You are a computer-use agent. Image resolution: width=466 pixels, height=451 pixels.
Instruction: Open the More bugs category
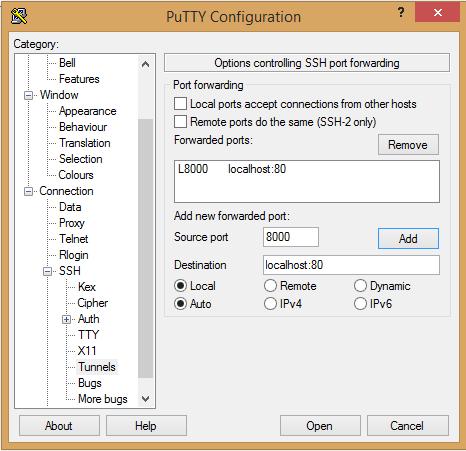(x=103, y=399)
